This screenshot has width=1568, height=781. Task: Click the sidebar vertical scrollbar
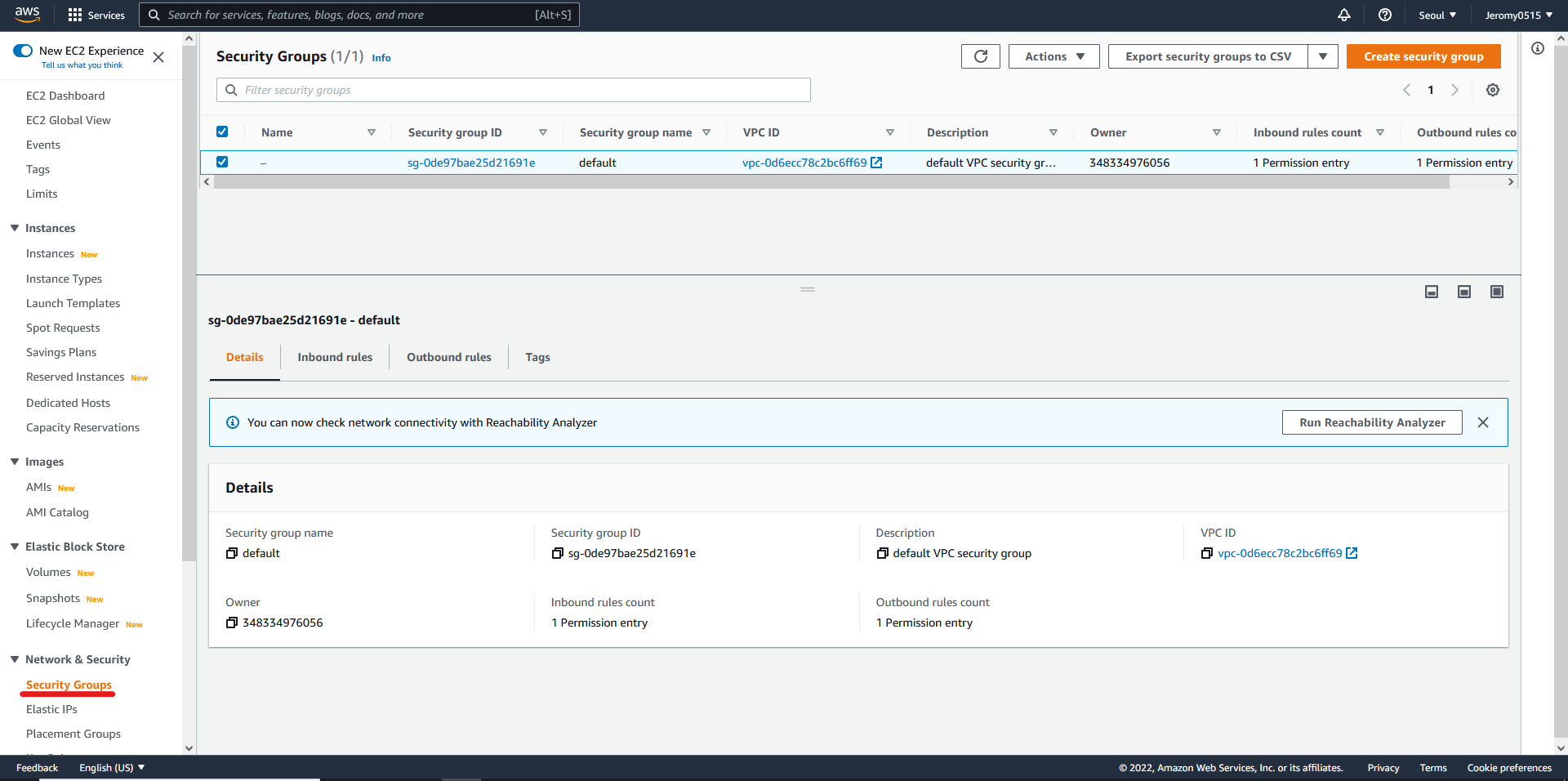click(x=189, y=304)
